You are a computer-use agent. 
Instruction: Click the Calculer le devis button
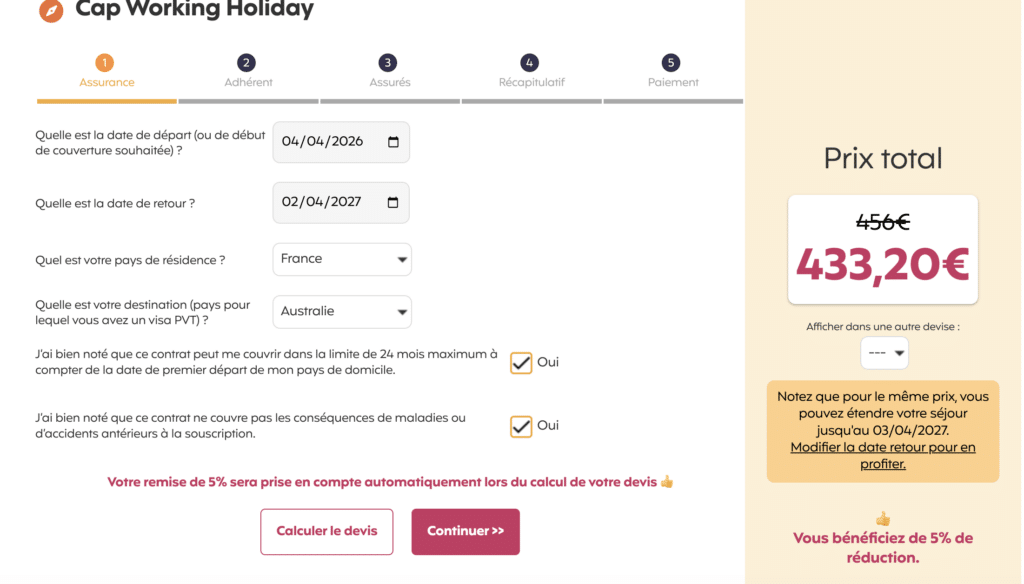pos(327,531)
